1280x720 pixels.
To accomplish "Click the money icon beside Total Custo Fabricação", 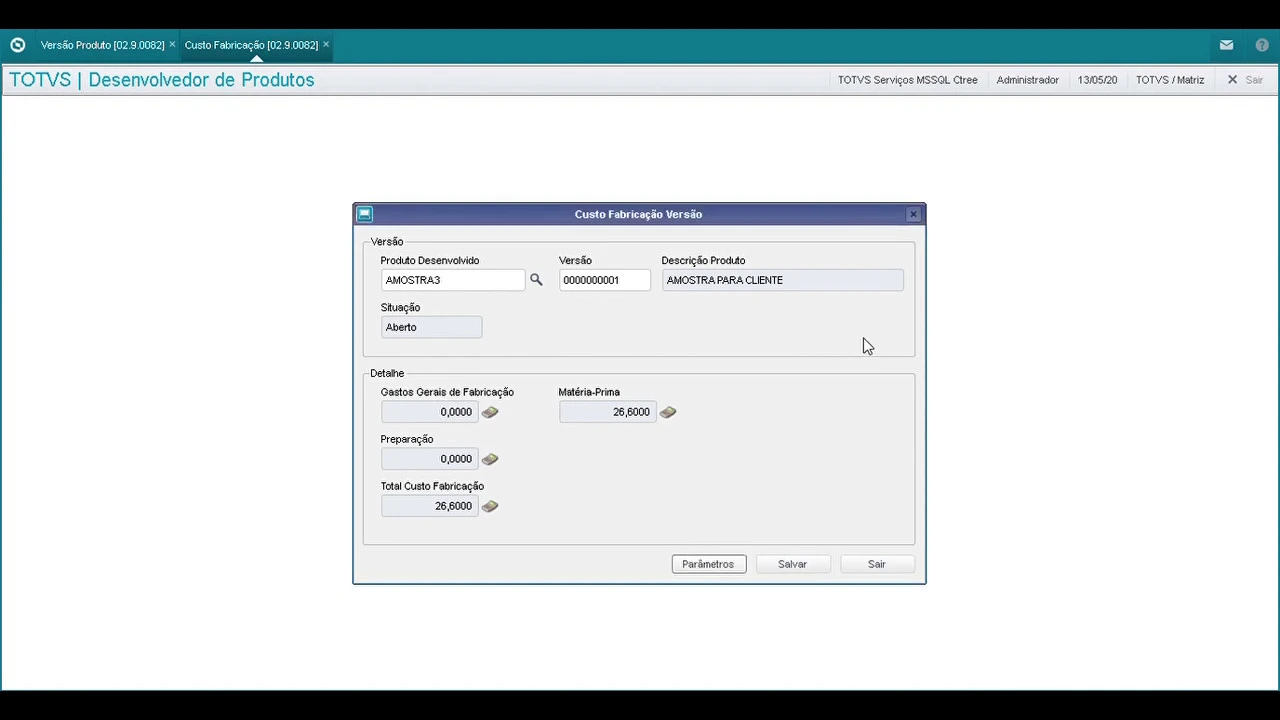I will (490, 506).
